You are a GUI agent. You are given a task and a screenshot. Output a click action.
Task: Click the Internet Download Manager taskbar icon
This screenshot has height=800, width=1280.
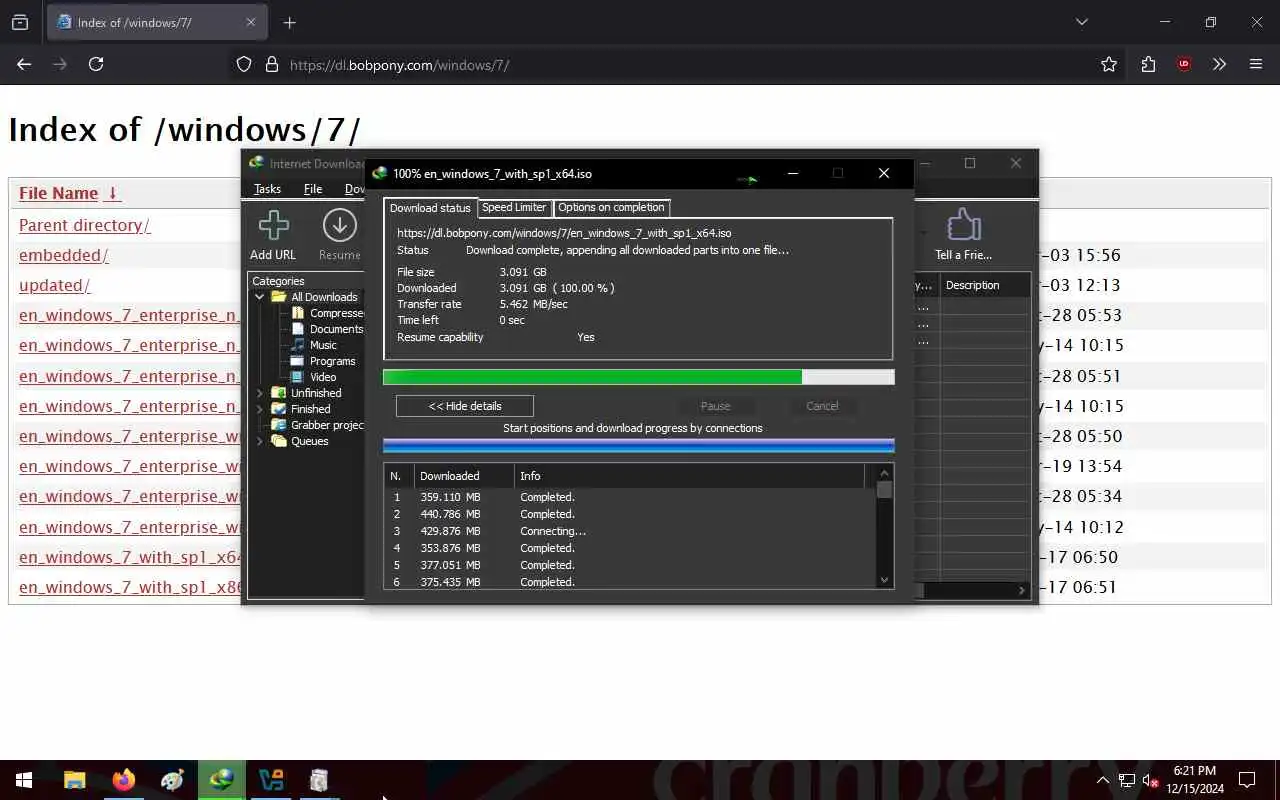pyautogui.click(x=221, y=780)
